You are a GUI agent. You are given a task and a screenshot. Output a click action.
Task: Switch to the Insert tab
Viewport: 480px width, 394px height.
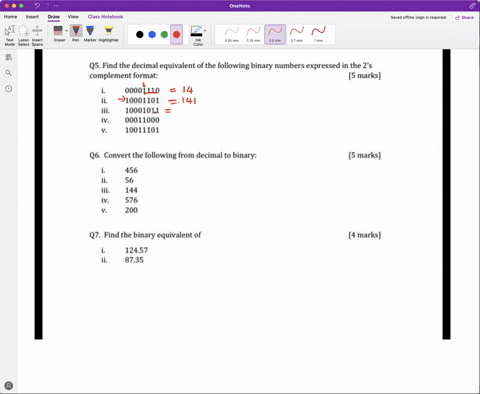(32, 17)
